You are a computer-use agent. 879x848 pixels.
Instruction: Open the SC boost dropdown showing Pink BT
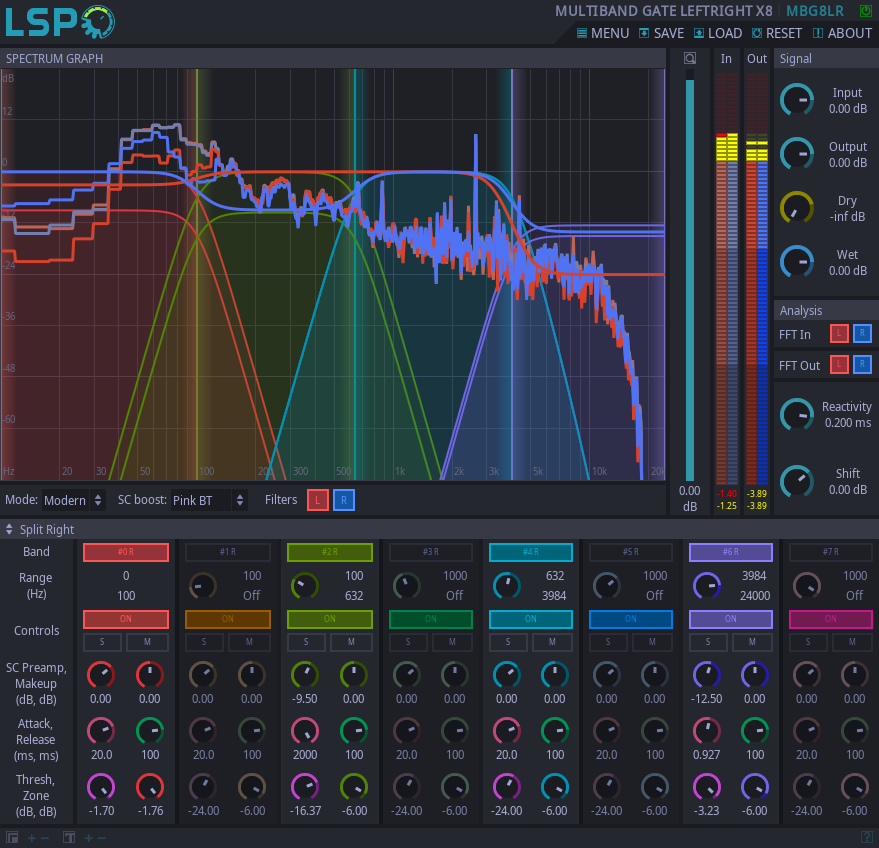tap(209, 500)
